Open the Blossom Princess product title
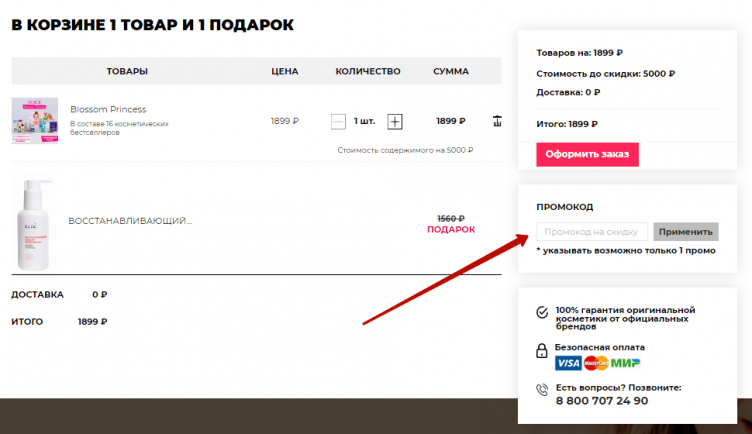 click(x=108, y=109)
